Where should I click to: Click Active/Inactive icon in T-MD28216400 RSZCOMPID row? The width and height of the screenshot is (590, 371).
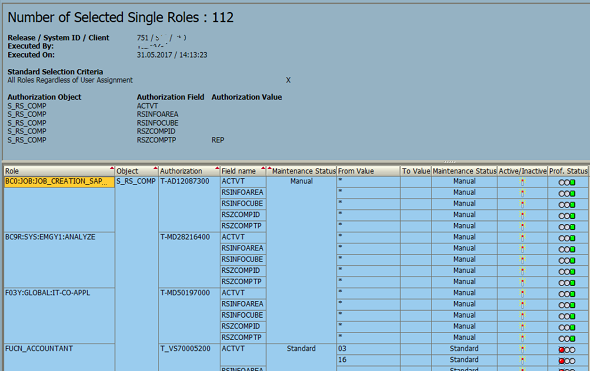522,272
